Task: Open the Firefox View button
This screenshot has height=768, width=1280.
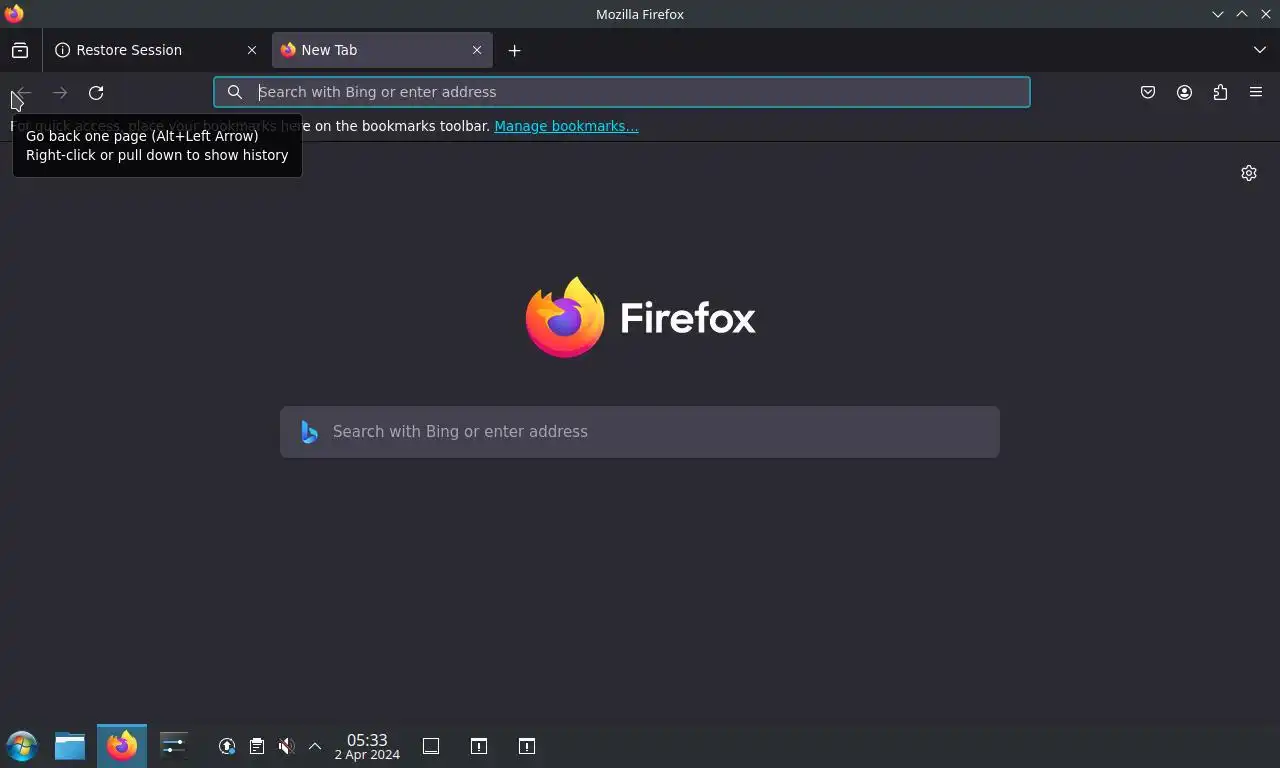Action: [x=20, y=50]
